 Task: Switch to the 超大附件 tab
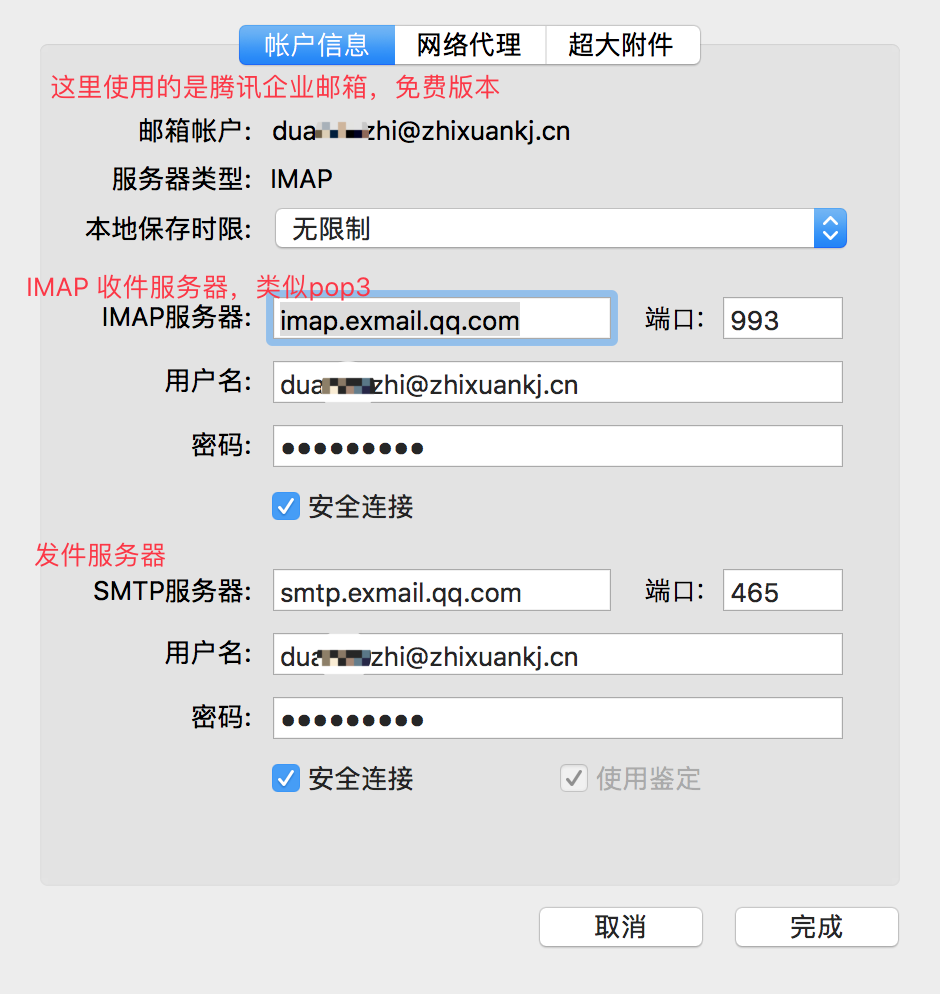[623, 45]
